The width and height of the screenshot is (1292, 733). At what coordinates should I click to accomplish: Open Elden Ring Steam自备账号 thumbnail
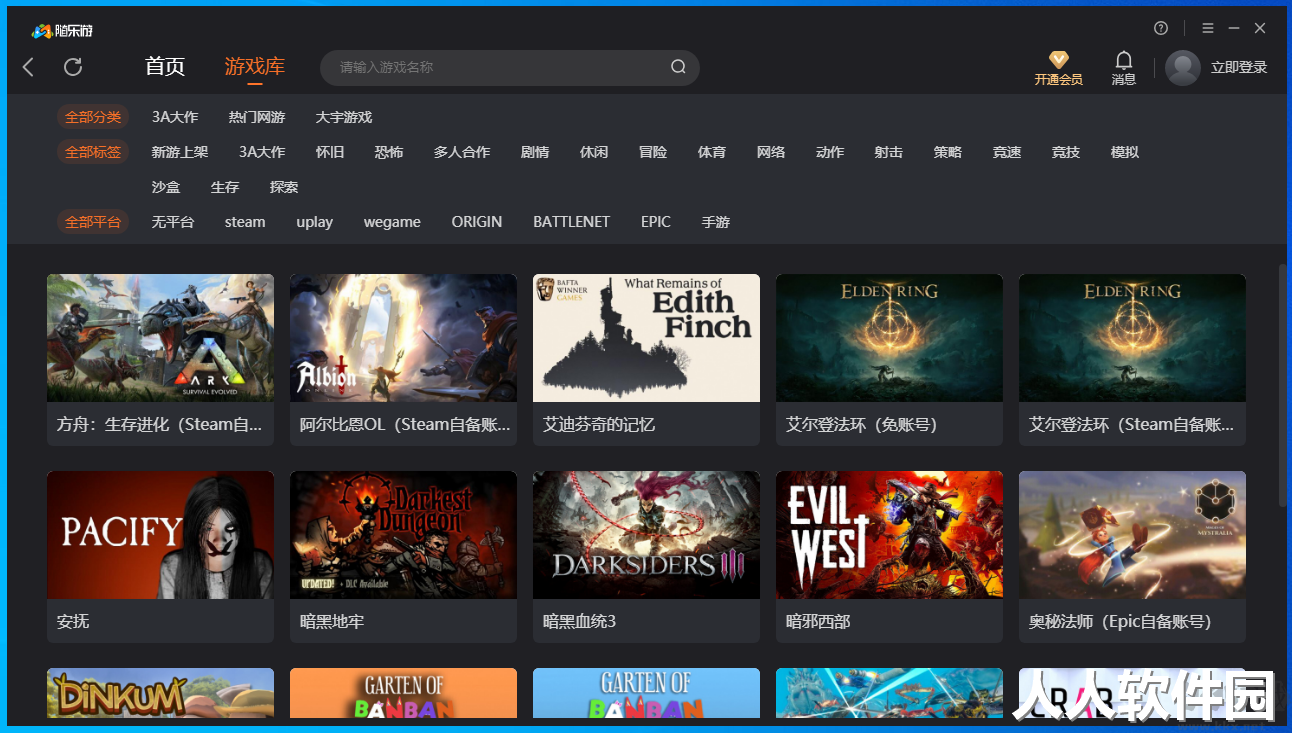(1132, 338)
